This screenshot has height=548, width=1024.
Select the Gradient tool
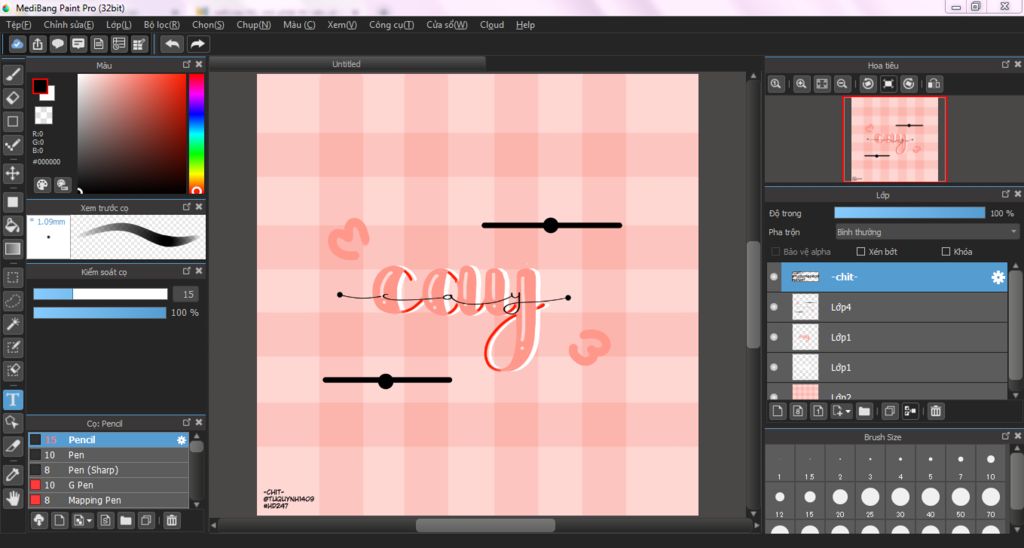coord(12,249)
